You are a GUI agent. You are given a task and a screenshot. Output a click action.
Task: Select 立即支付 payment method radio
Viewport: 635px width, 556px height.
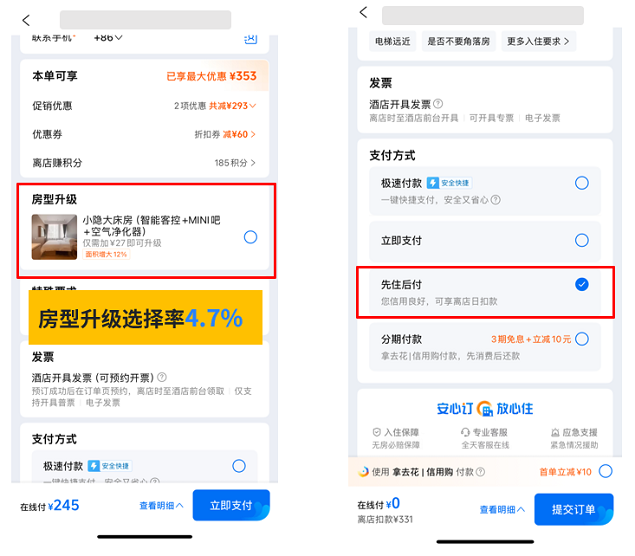[582, 241]
